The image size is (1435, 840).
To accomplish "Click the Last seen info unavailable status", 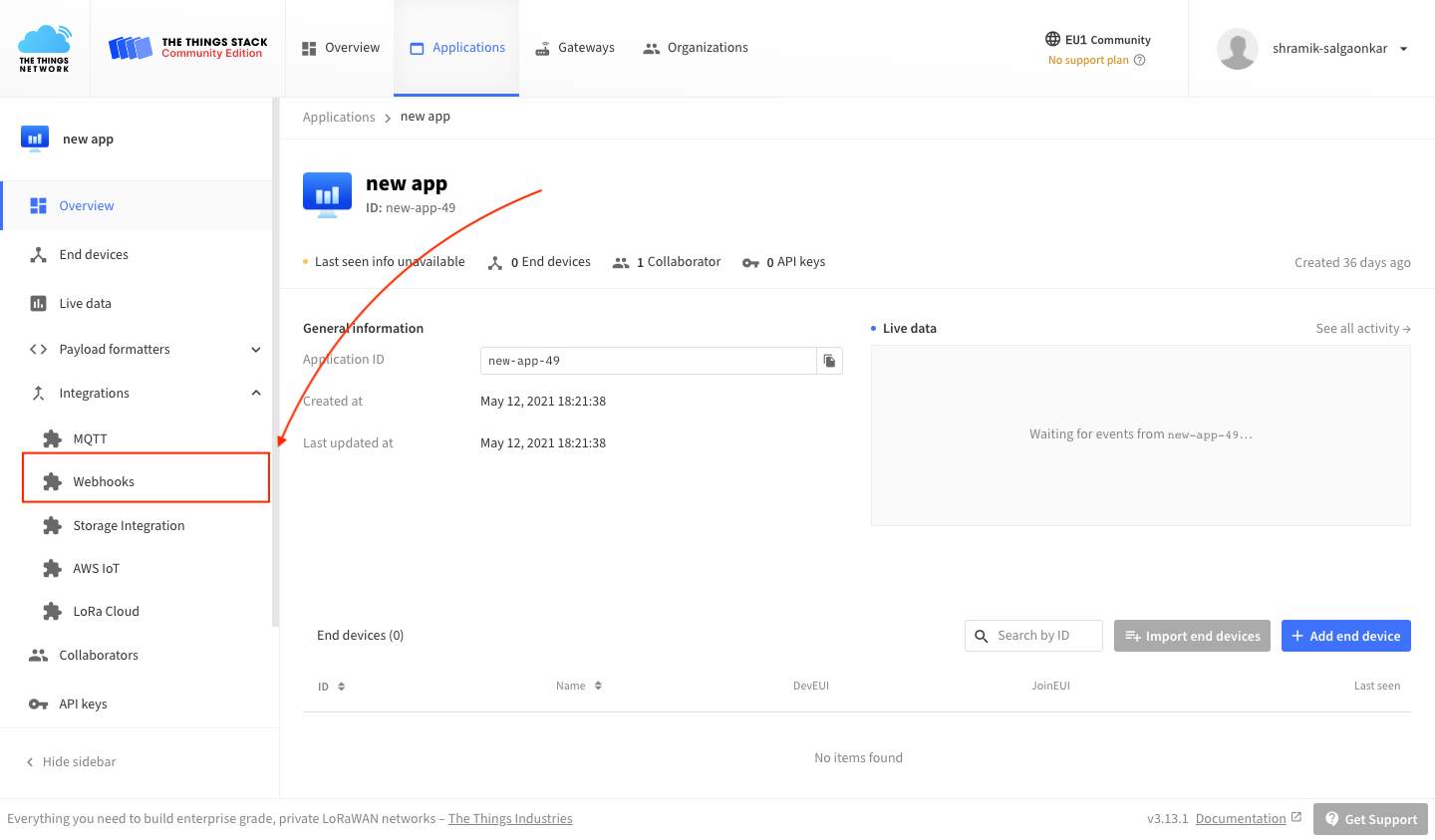I will (x=384, y=262).
